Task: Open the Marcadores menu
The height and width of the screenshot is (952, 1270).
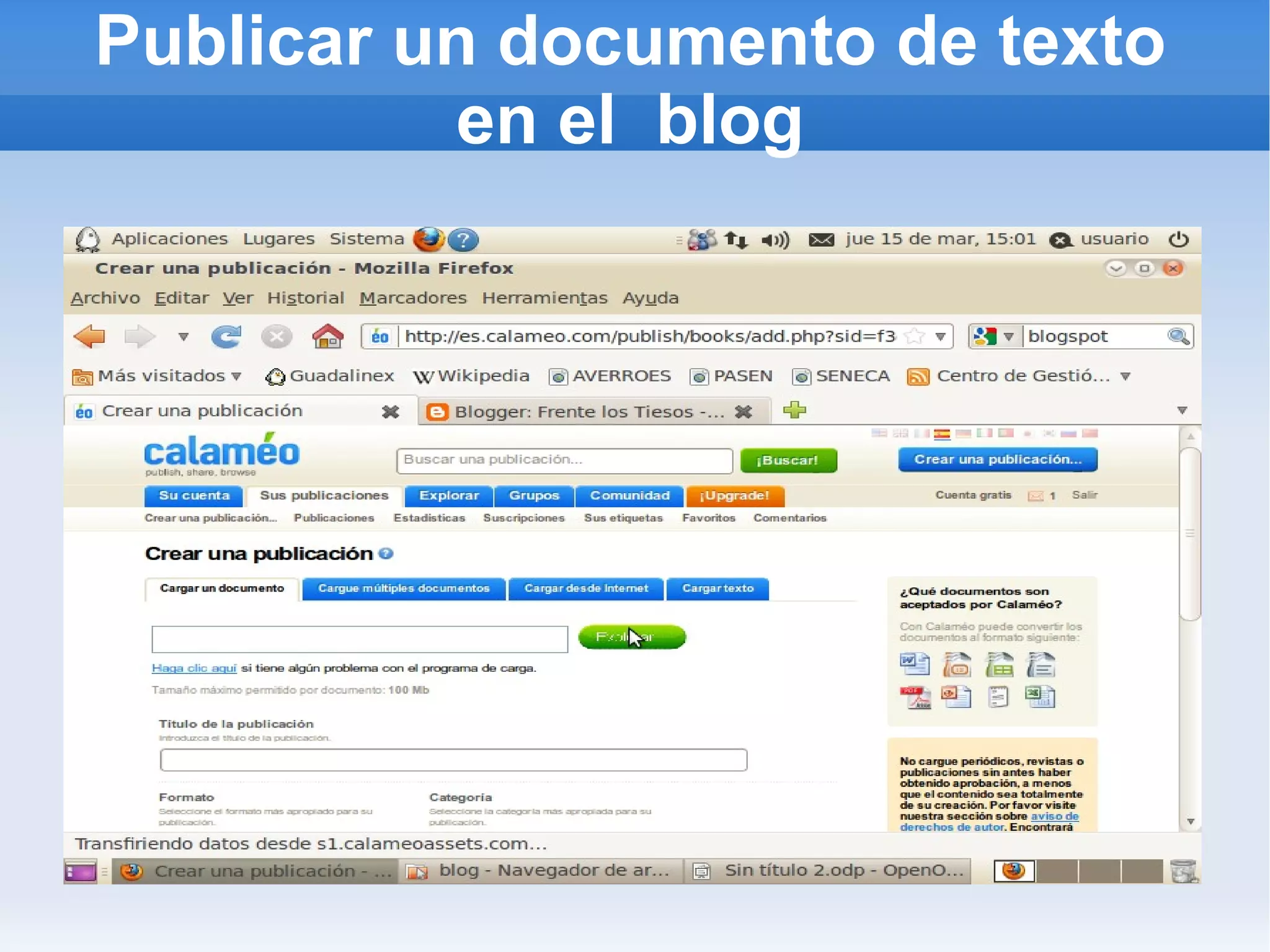Action: click(x=413, y=298)
